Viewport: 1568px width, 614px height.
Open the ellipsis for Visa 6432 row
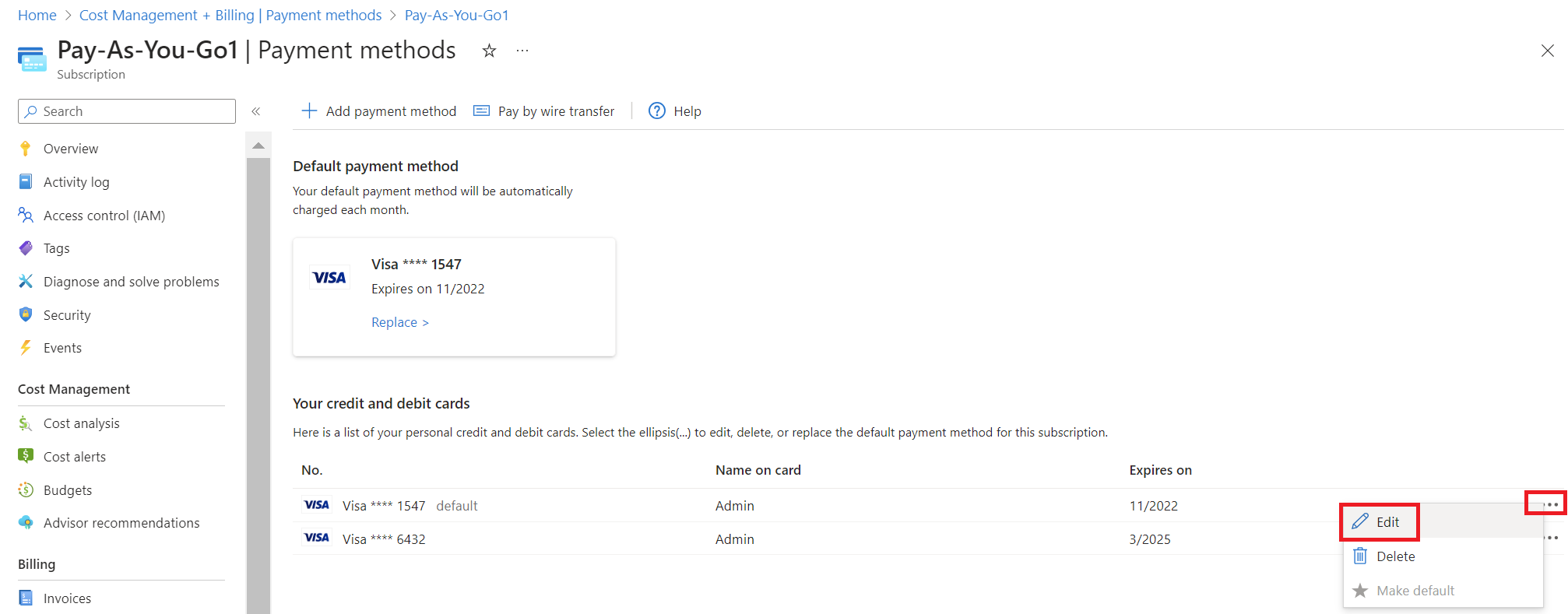1551,538
